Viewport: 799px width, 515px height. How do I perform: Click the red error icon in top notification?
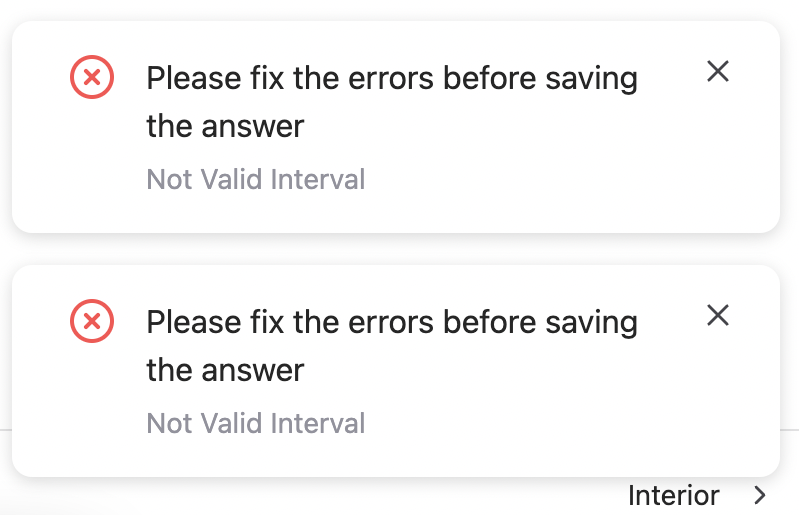(x=92, y=77)
